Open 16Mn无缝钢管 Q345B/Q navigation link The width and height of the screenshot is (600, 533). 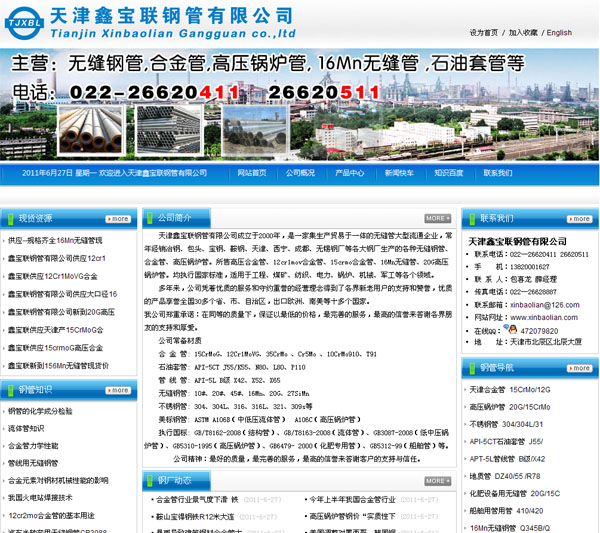(510, 528)
